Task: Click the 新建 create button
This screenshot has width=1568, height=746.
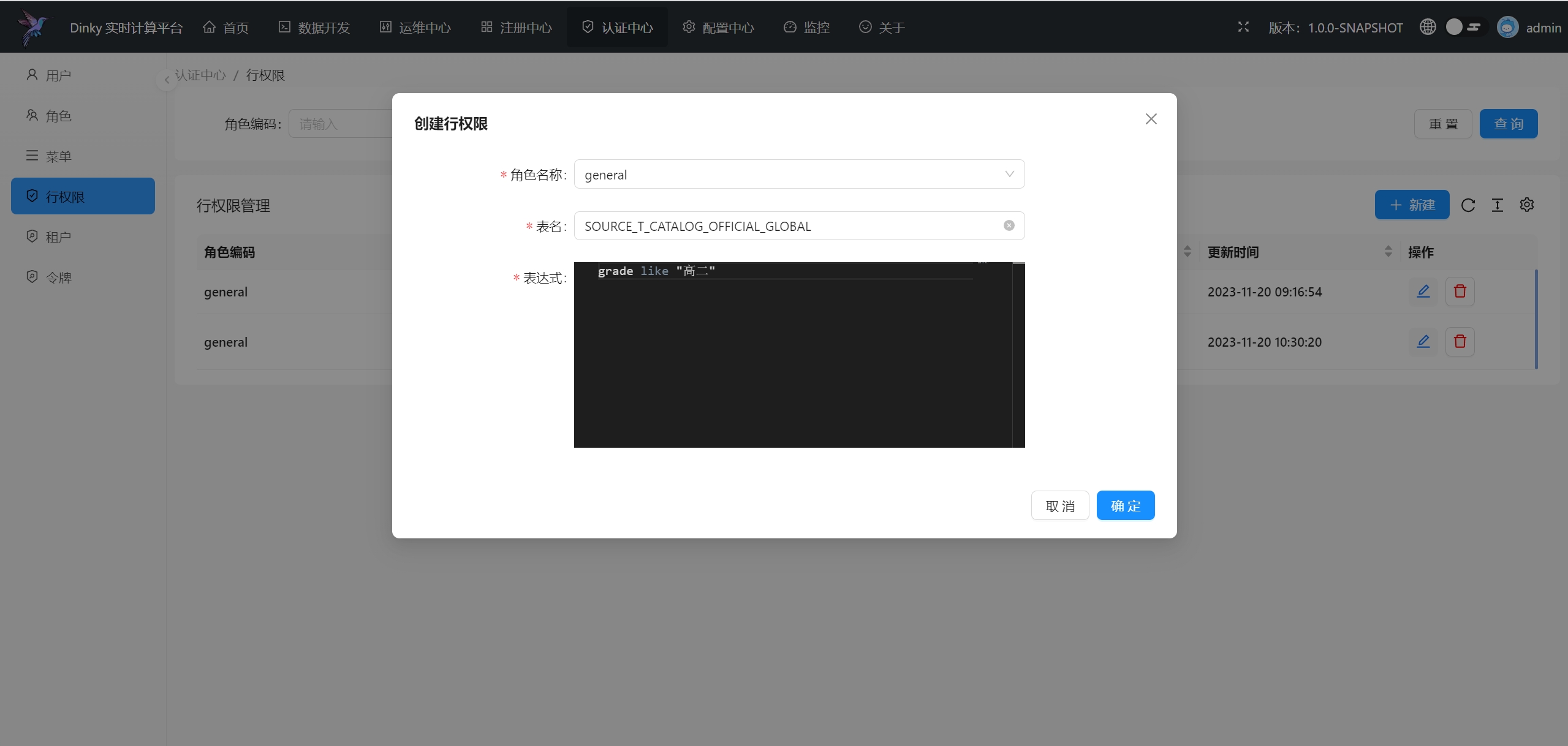Action: click(x=1412, y=205)
